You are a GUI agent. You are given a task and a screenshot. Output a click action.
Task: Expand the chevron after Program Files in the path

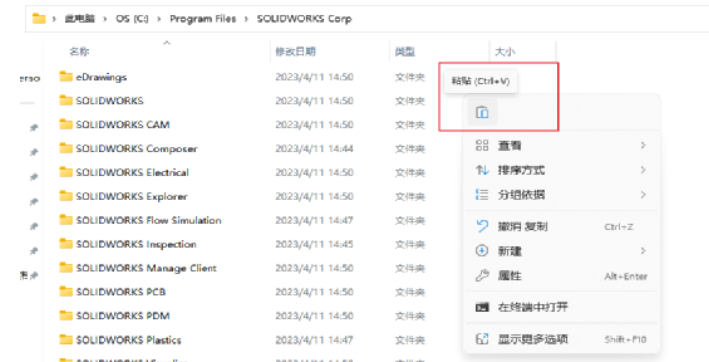tap(246, 19)
